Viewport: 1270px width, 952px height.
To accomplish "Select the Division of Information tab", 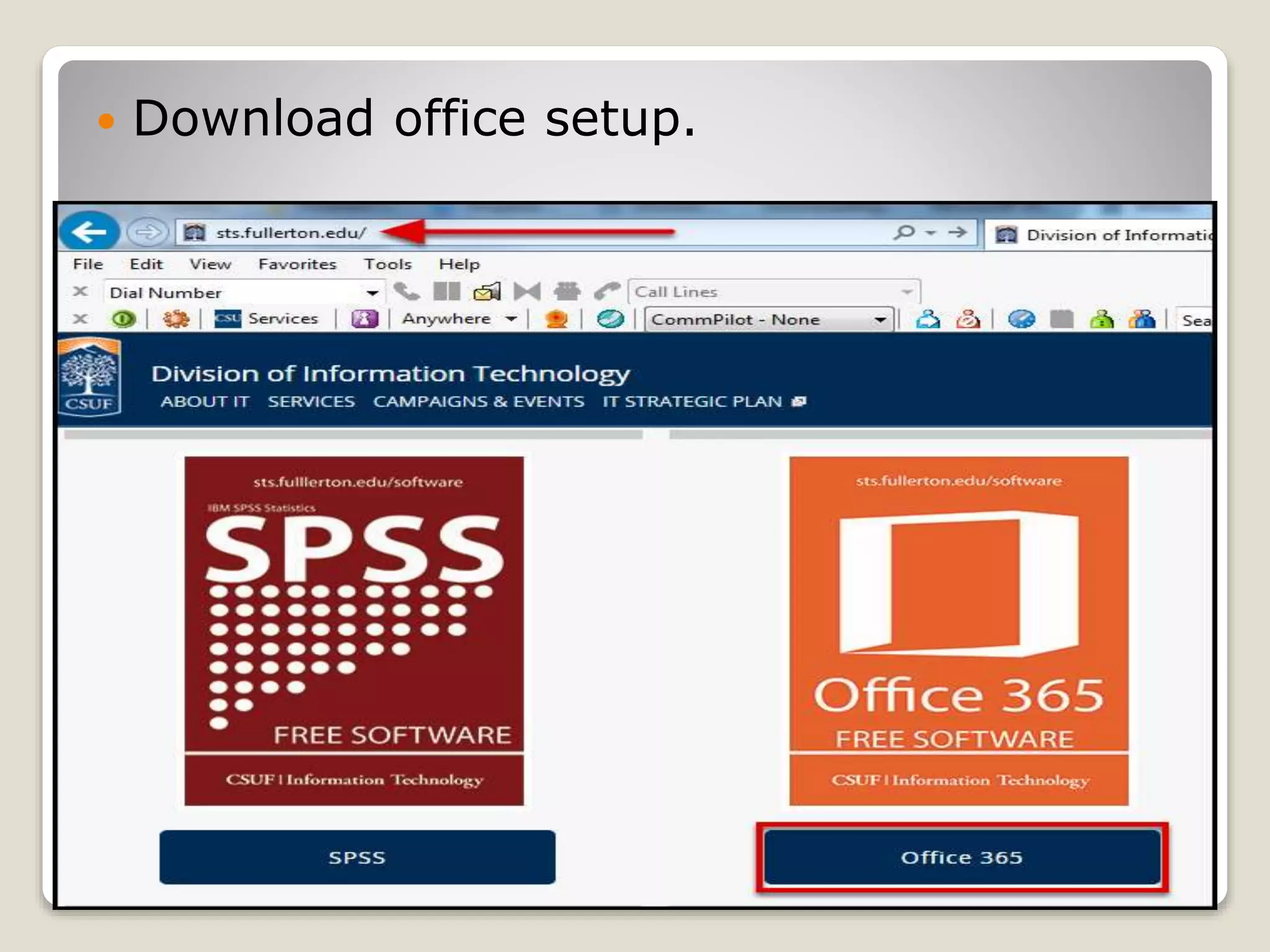I will tap(1099, 235).
